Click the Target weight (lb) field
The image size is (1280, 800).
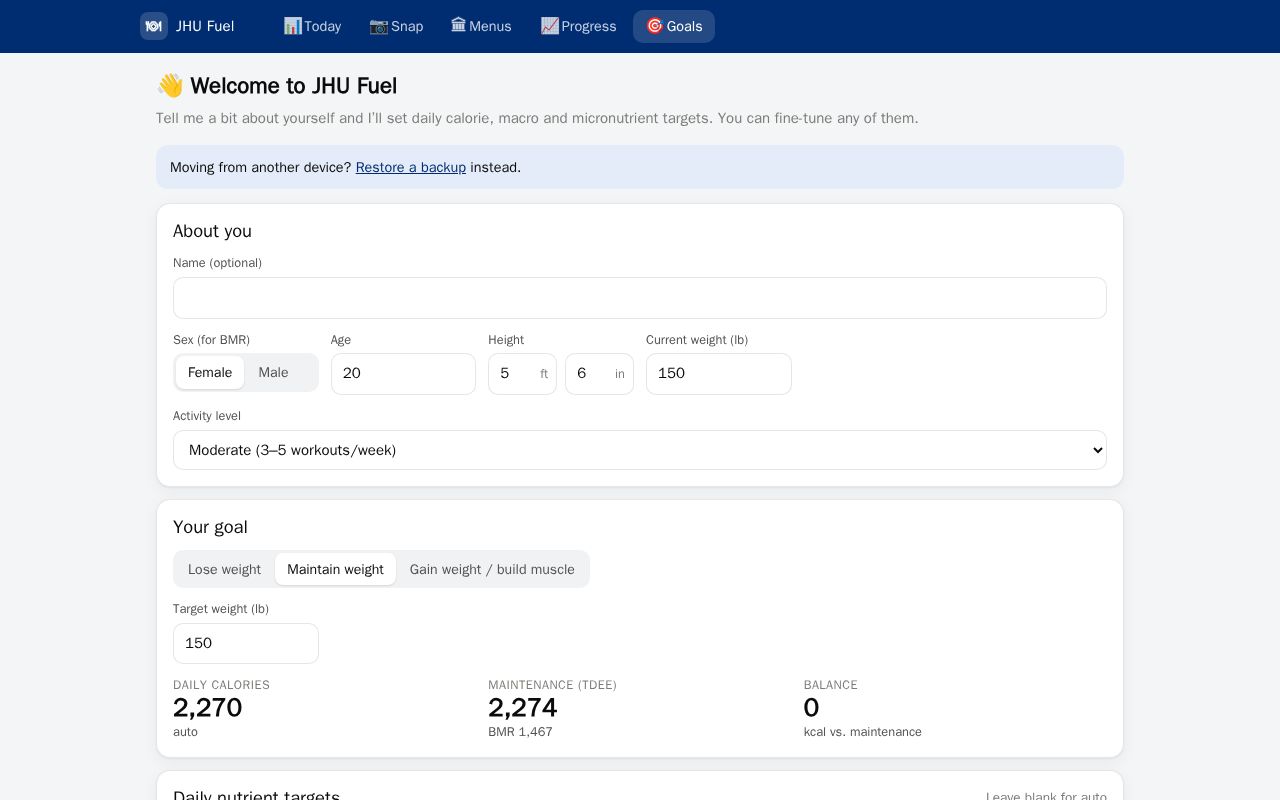click(246, 643)
